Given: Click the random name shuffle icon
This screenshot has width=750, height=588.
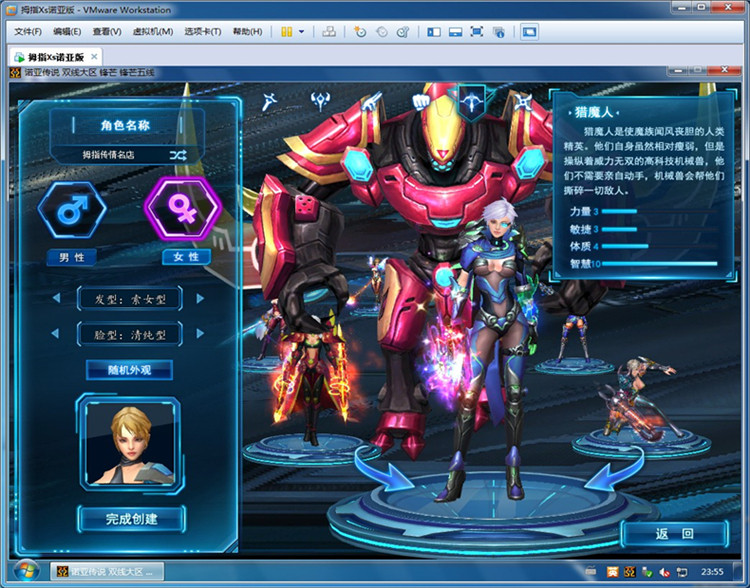Looking at the screenshot, I should pyautogui.click(x=178, y=155).
